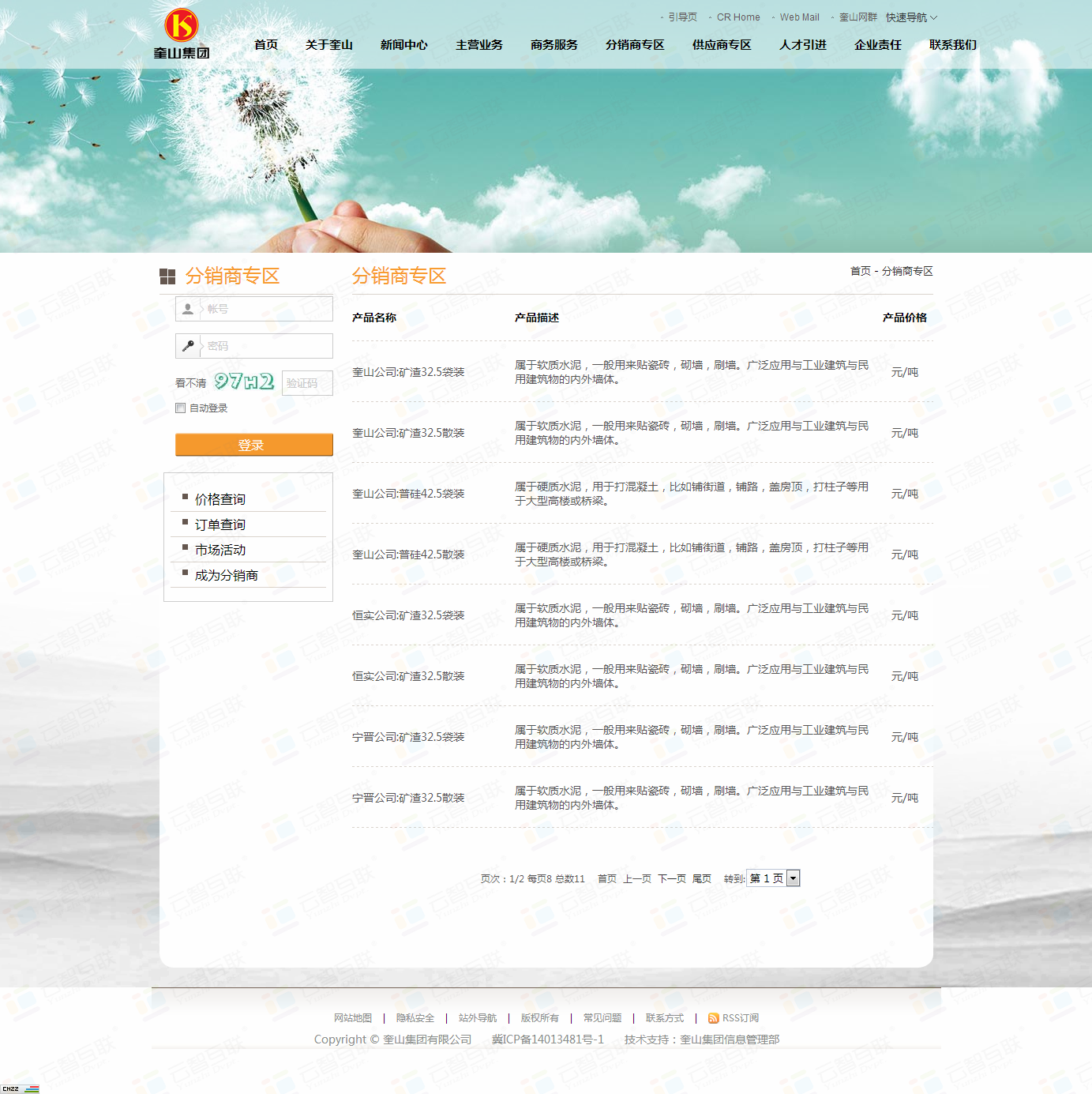
Task: Click the CNZZ statistics badge icon
Action: pyautogui.click(x=21, y=1088)
